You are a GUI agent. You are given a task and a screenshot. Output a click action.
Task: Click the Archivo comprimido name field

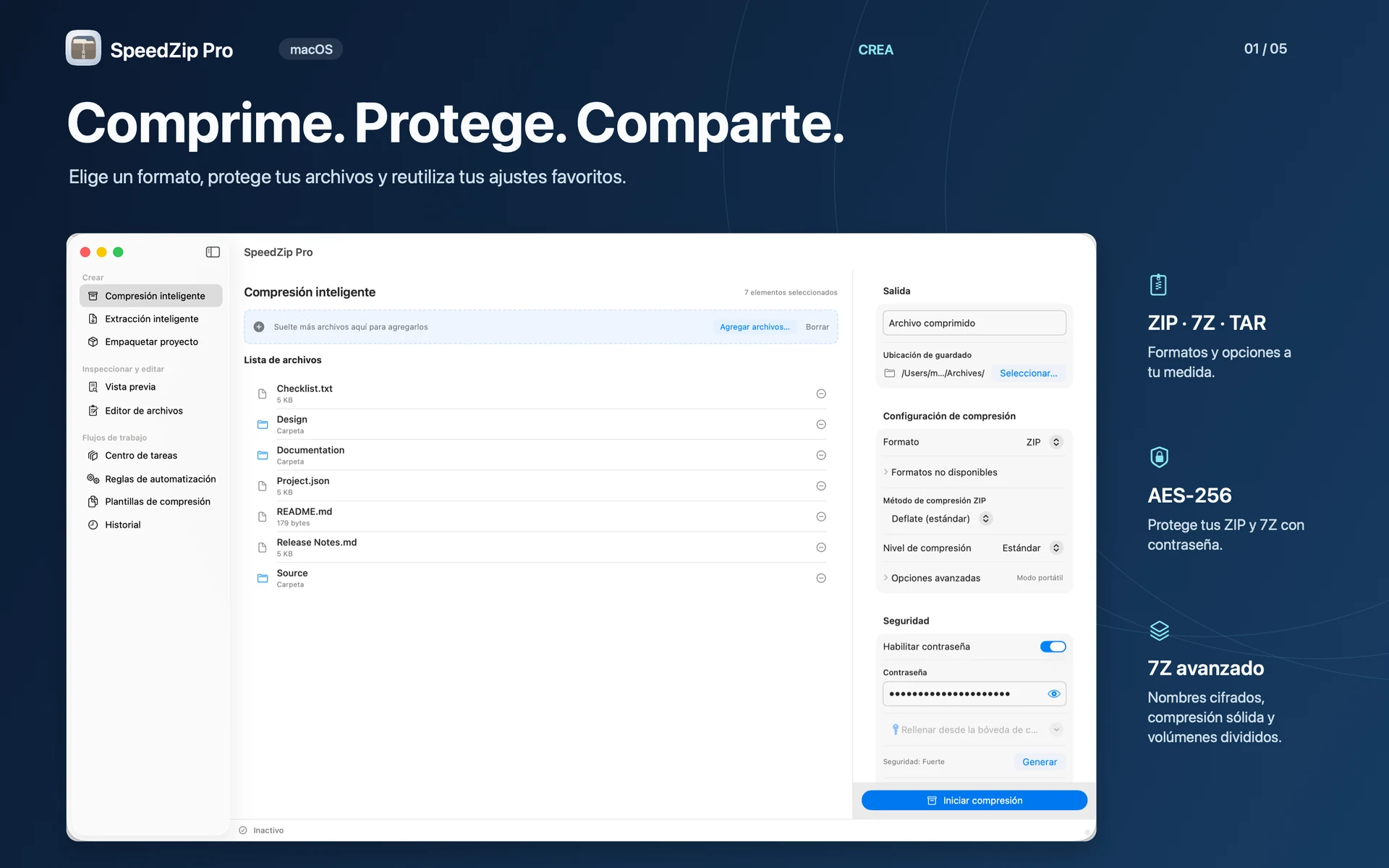(974, 323)
